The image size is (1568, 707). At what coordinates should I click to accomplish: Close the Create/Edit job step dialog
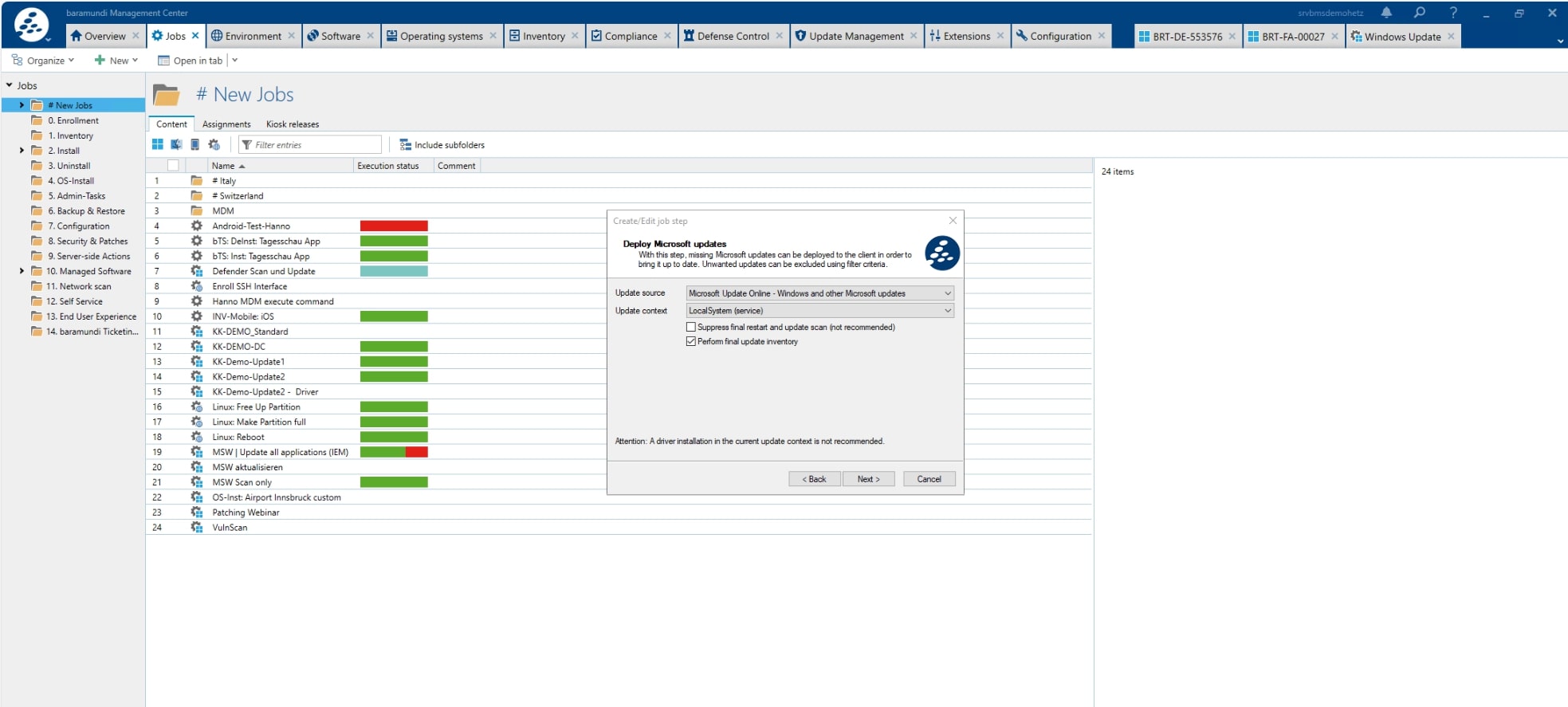(x=953, y=221)
